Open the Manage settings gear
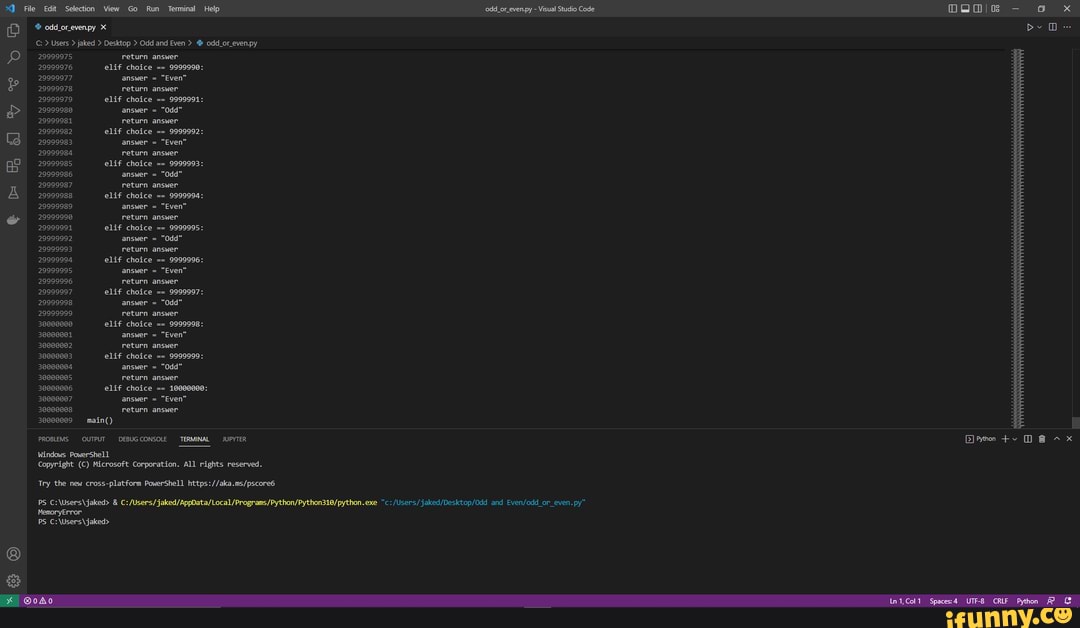This screenshot has width=1080, height=628. [13, 580]
